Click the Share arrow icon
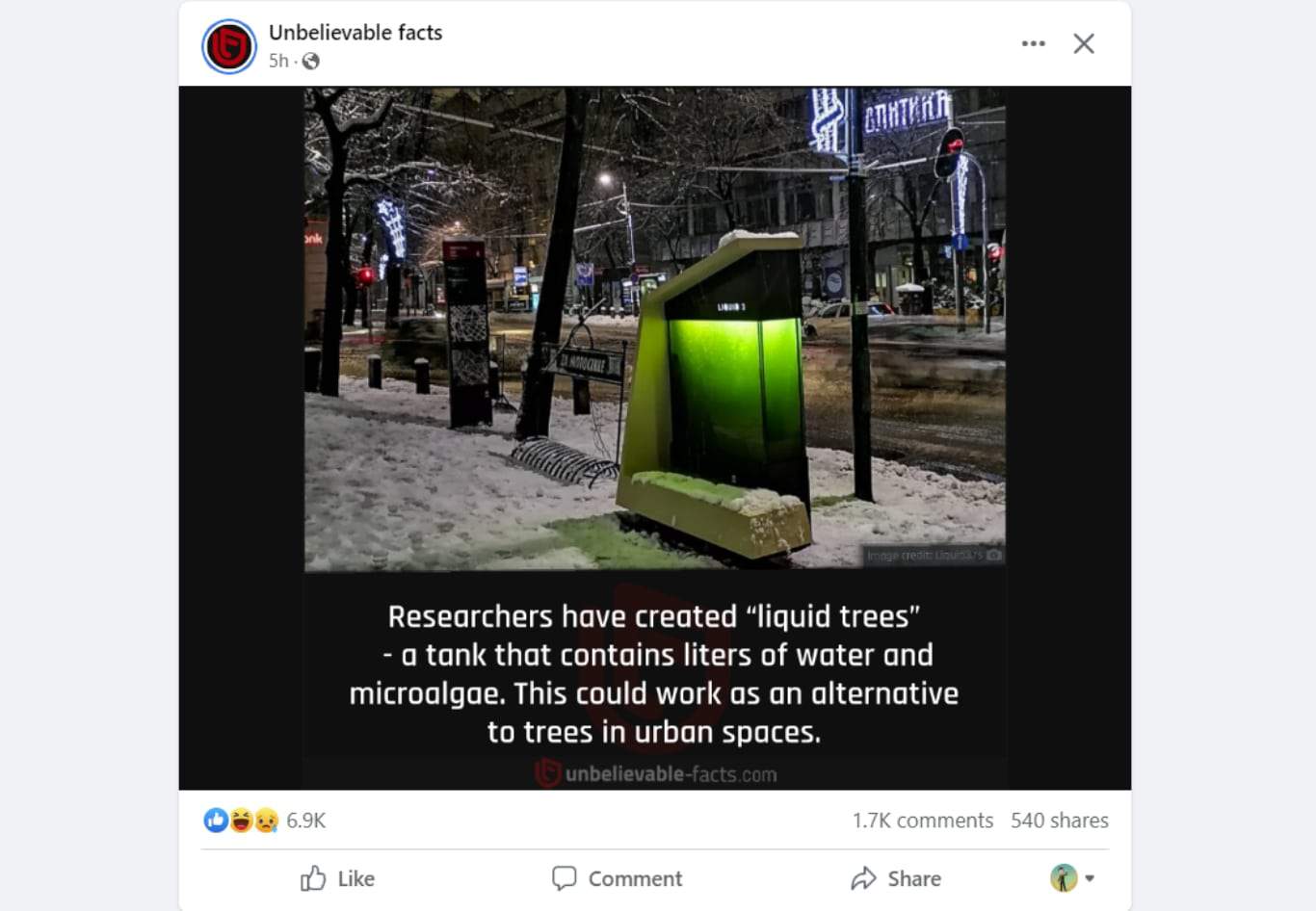Viewport: 1316px width, 911px height. click(863, 878)
